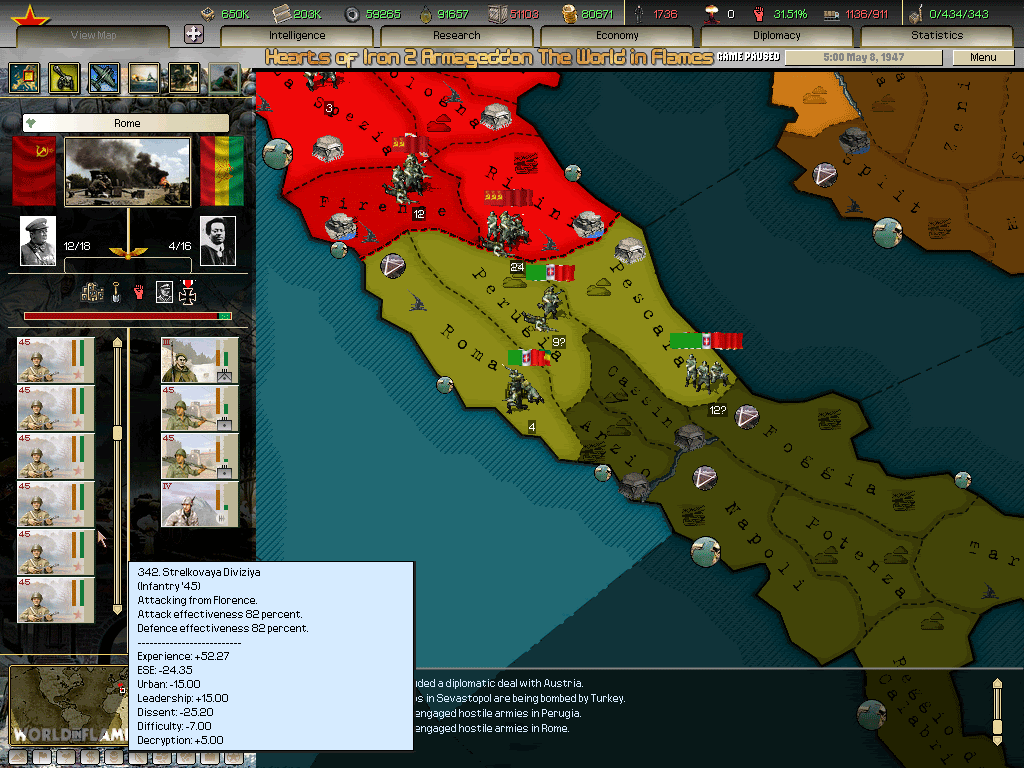Click the four-arrow map move icon
The width and height of the screenshot is (1024, 768).
tap(194, 34)
